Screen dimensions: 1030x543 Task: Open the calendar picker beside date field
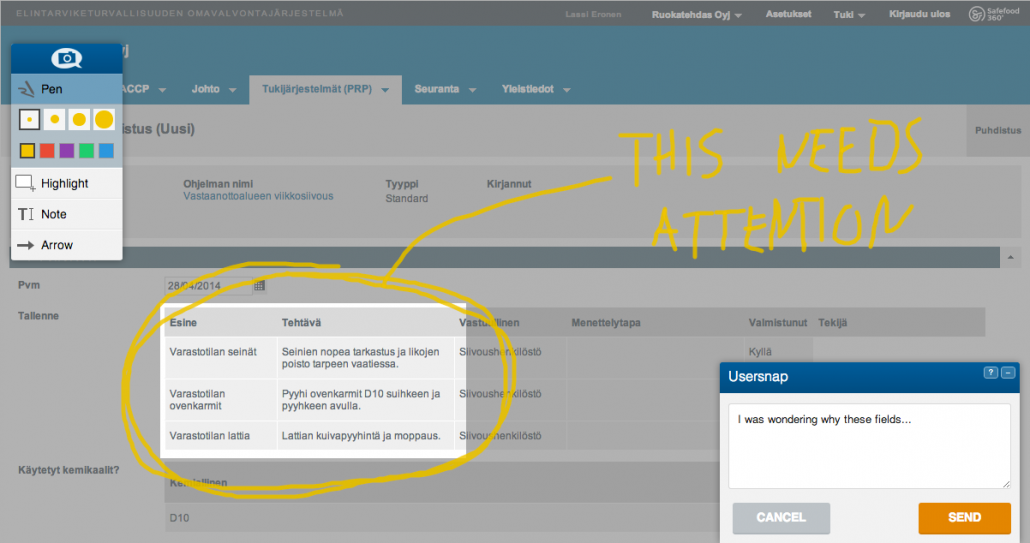point(259,286)
